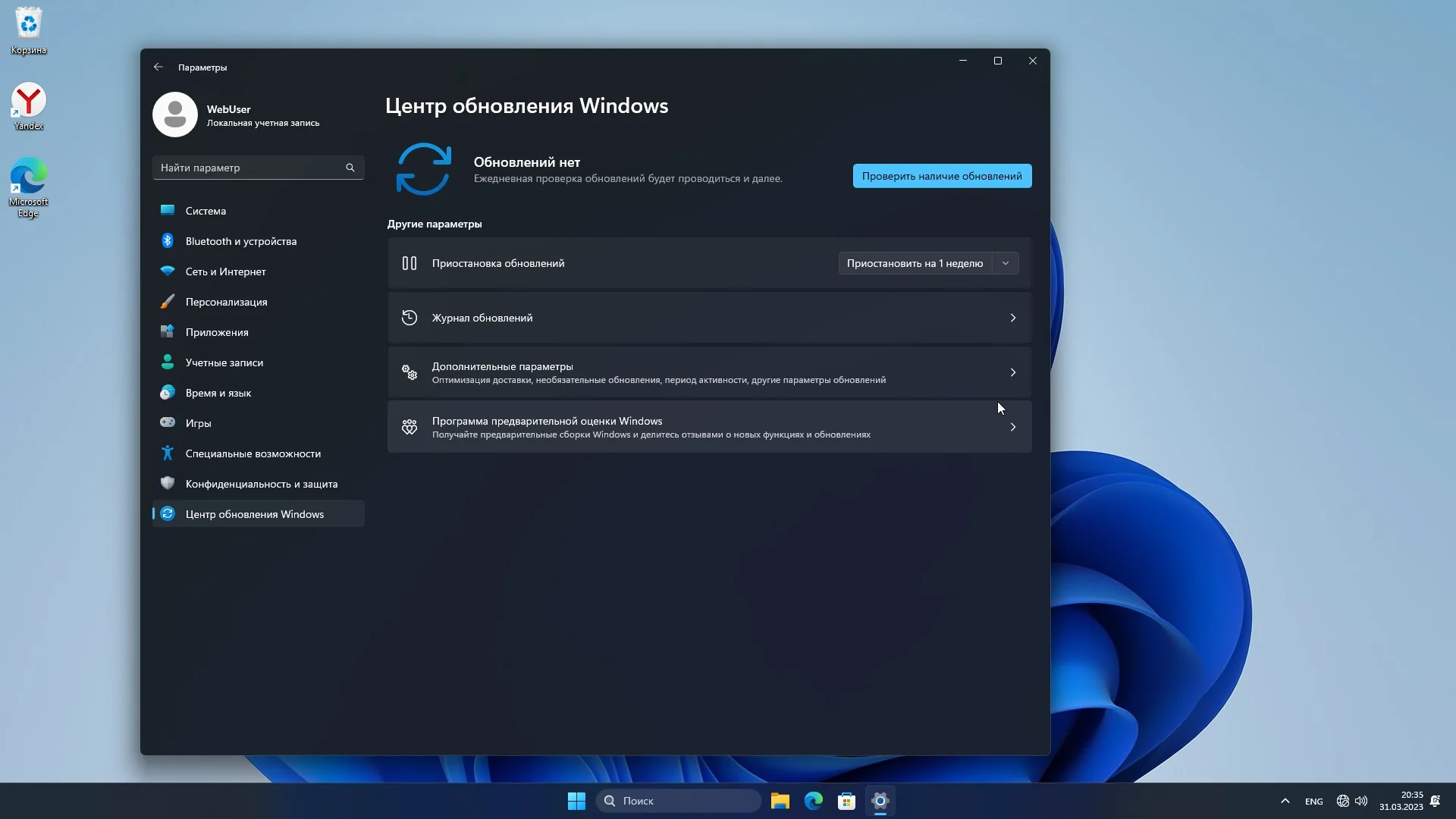Open Windows Start menu
The height and width of the screenshot is (819, 1456).
(x=576, y=801)
